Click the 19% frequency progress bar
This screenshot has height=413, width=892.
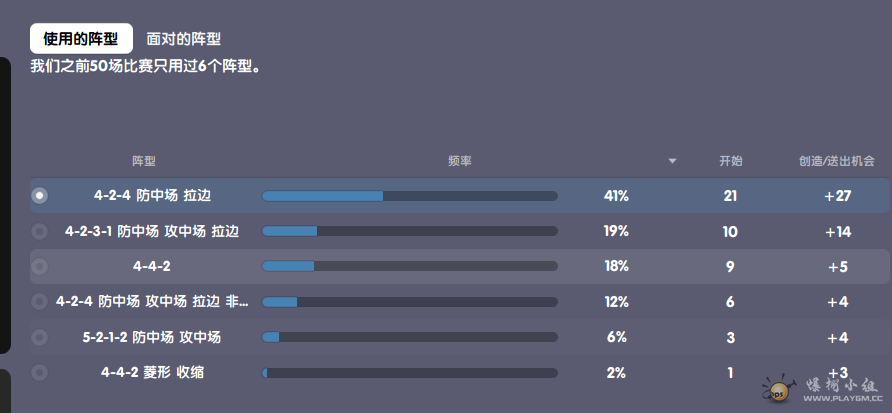410,231
